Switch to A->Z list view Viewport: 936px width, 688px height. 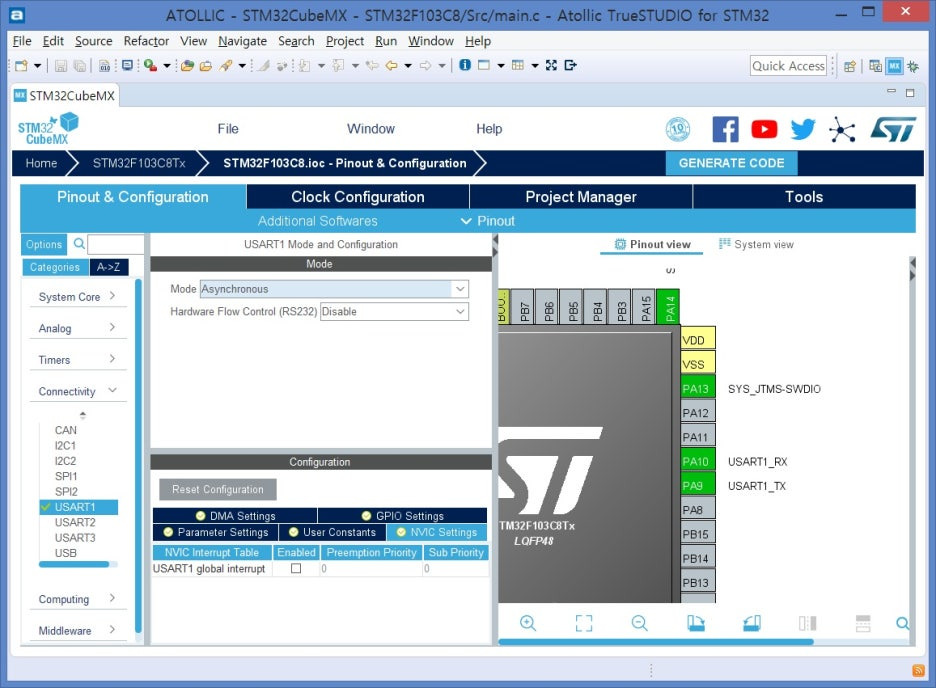tap(109, 267)
